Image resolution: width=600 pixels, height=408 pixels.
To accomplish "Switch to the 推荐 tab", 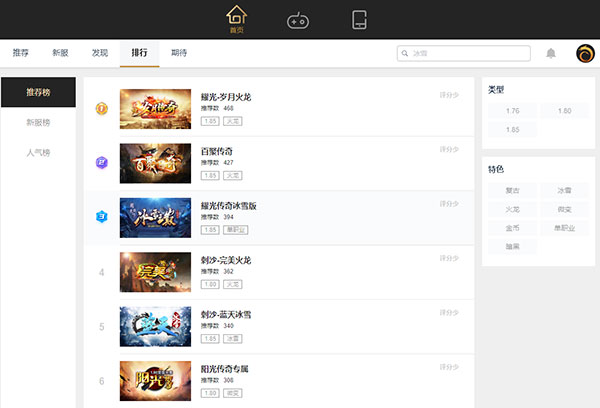I will [21, 53].
